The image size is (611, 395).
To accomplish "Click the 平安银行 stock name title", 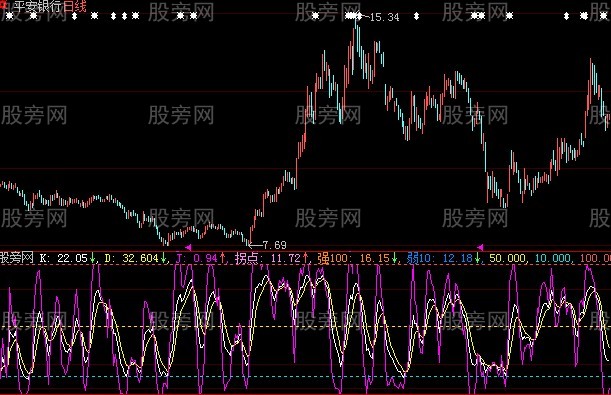I will 38,6.
